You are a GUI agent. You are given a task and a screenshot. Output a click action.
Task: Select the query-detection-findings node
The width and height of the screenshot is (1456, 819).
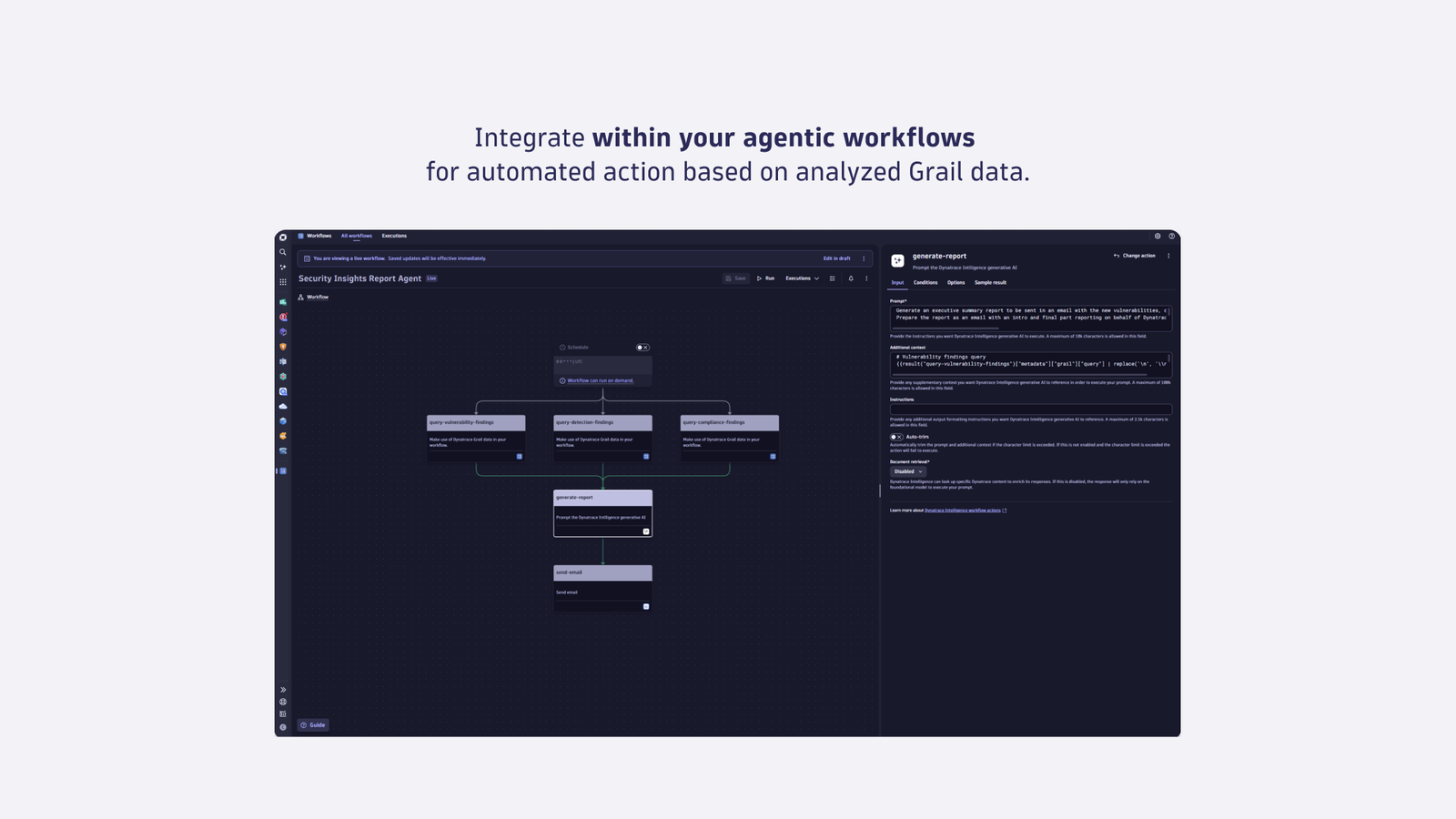602,438
